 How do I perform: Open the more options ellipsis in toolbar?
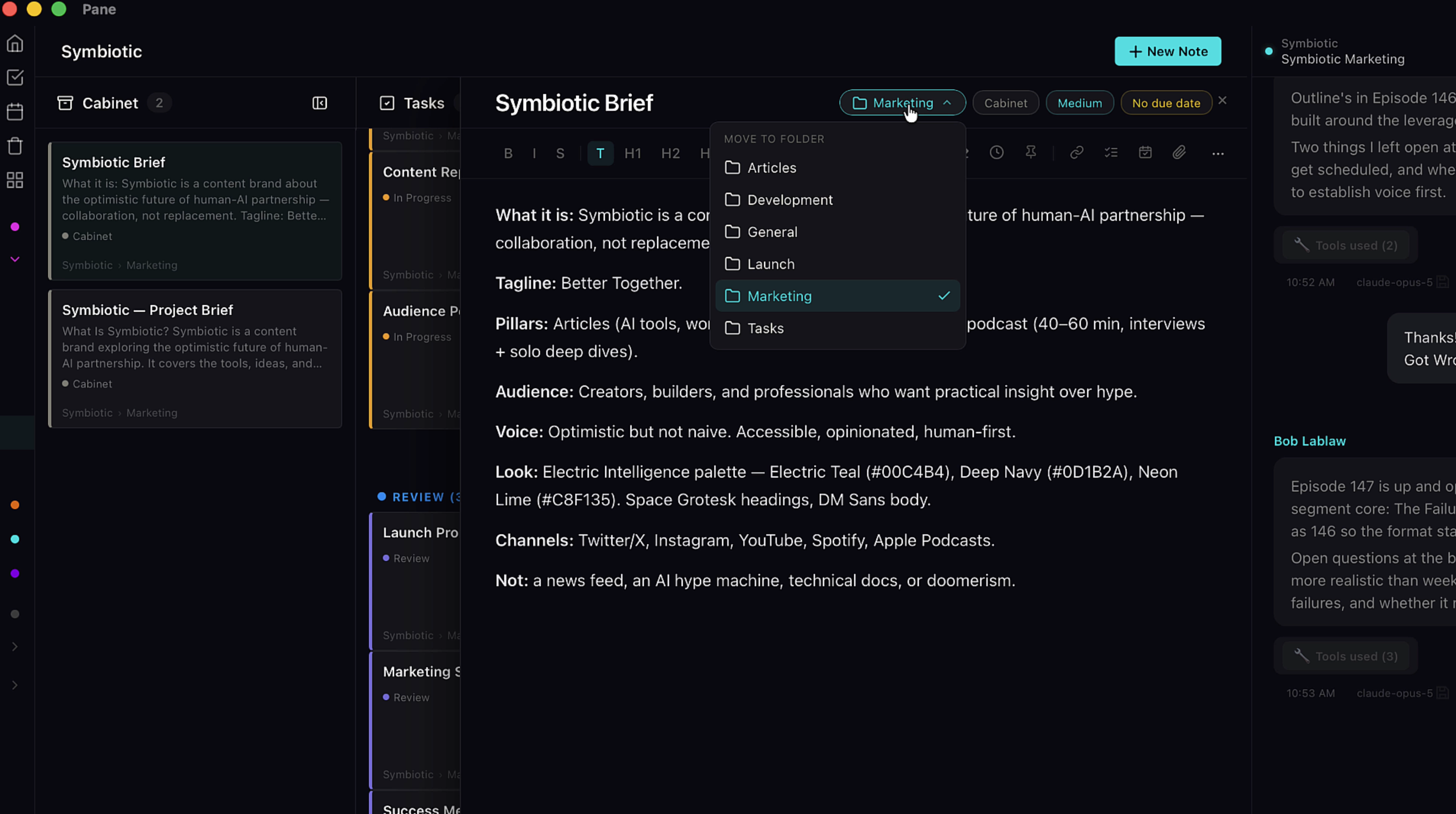(1218, 154)
